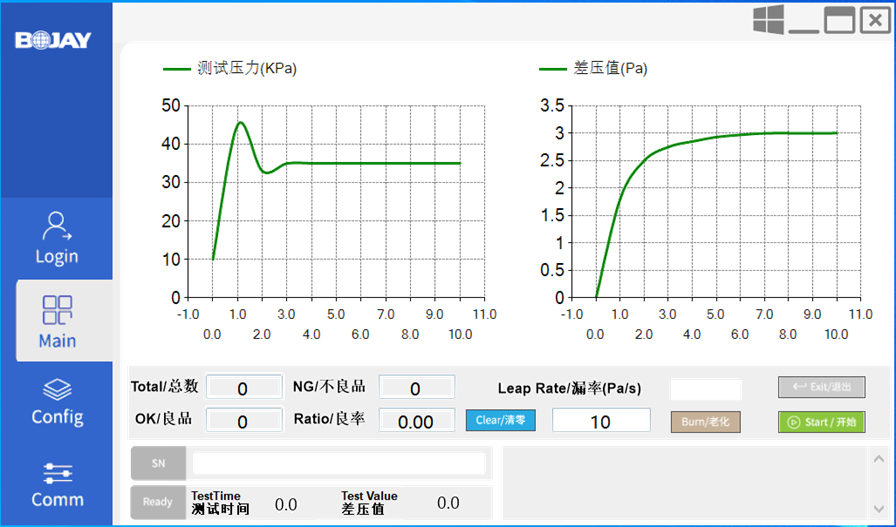Click the BOJAY logo

(x=54, y=40)
